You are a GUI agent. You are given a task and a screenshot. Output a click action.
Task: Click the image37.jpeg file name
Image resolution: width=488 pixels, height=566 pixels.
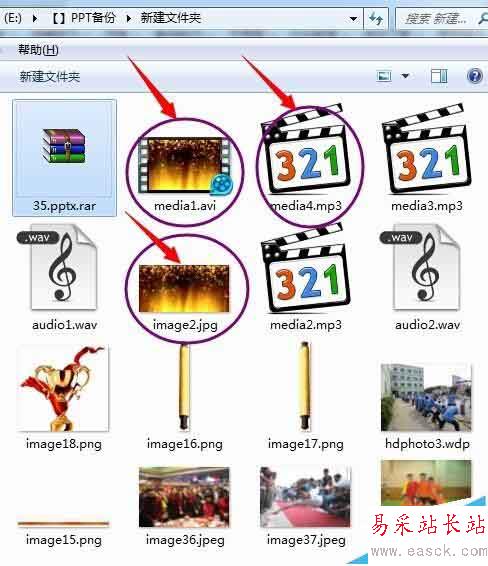pyautogui.click(x=306, y=540)
